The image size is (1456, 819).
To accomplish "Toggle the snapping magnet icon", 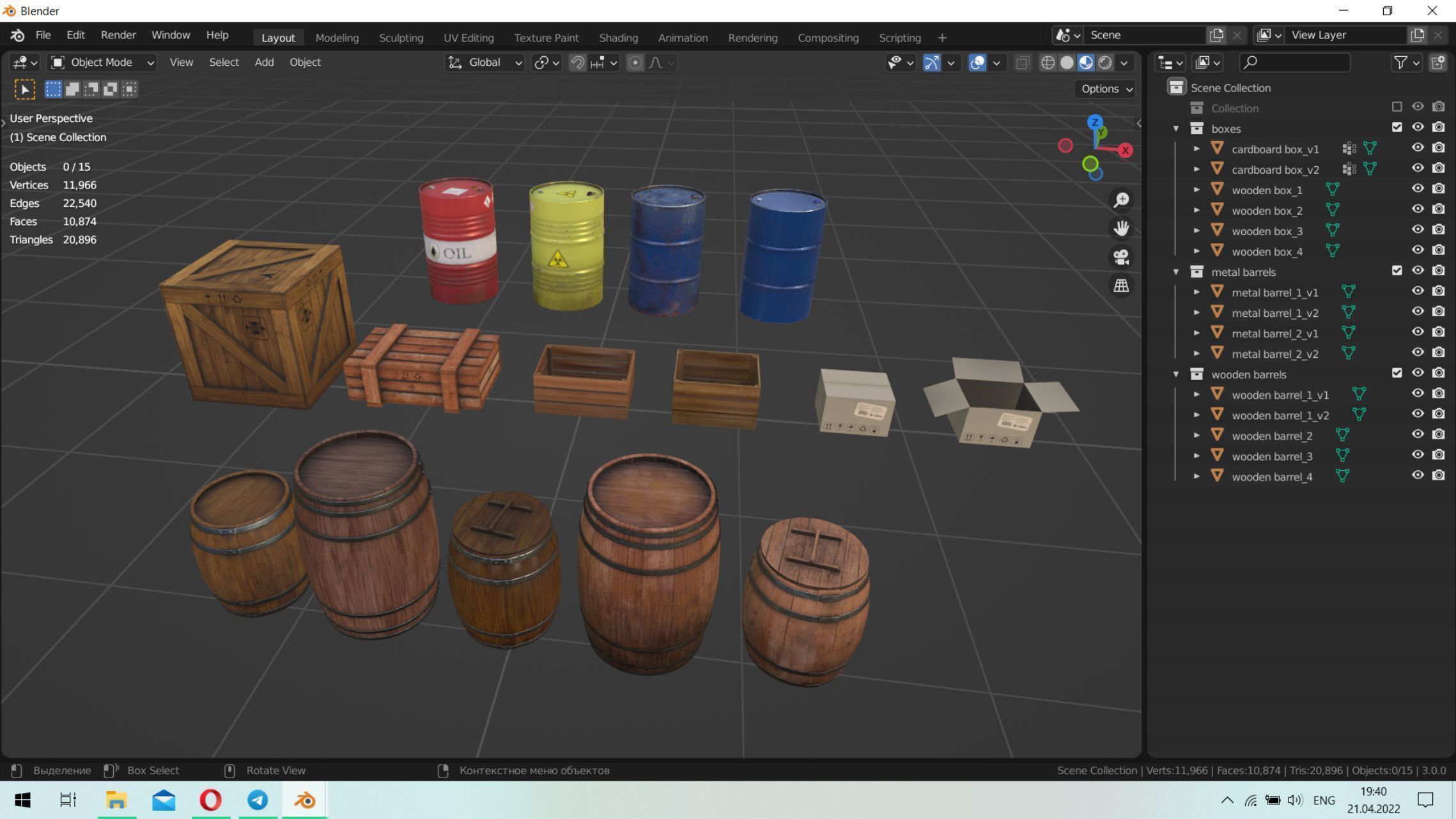I will pos(577,63).
